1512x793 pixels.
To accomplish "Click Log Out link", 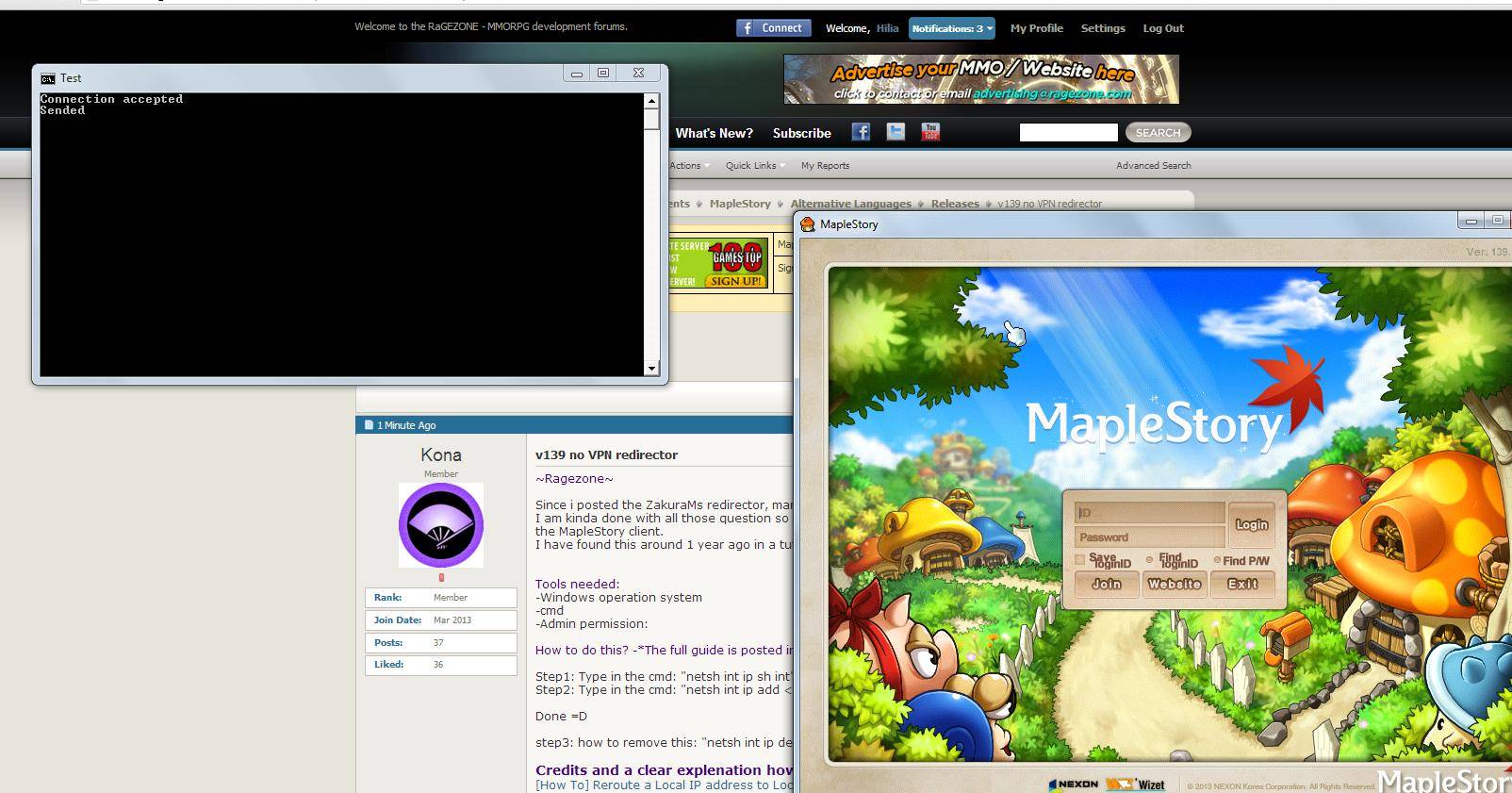I will coord(1163,28).
